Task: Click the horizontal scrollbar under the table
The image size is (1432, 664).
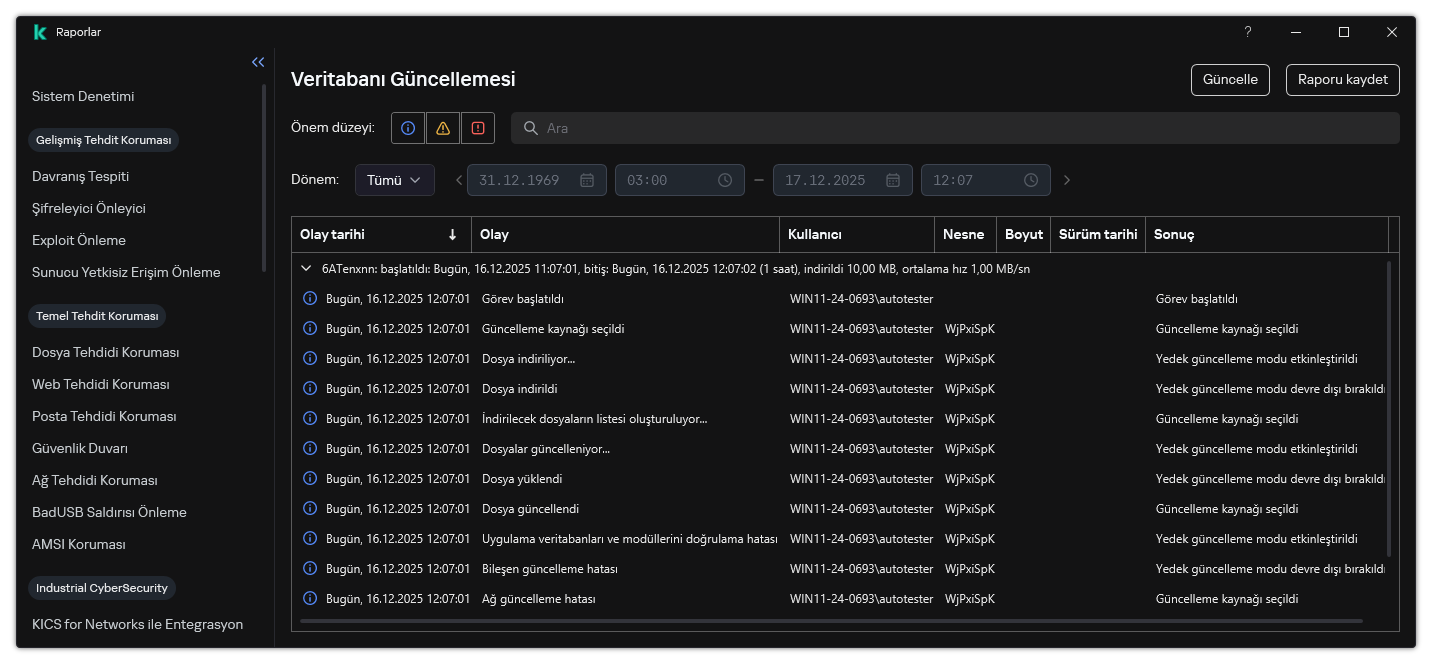Action: point(840,621)
